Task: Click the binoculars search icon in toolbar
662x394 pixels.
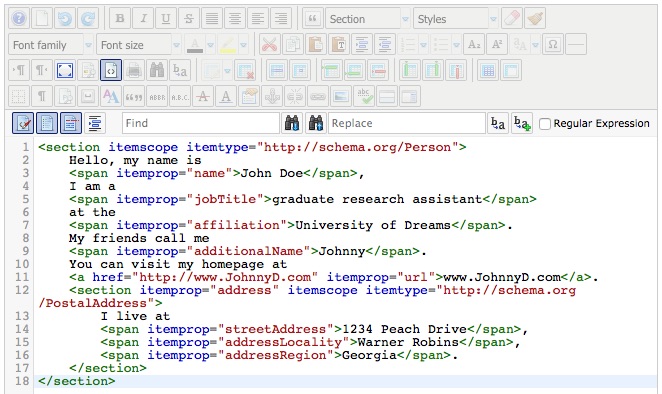Action: [x=157, y=71]
